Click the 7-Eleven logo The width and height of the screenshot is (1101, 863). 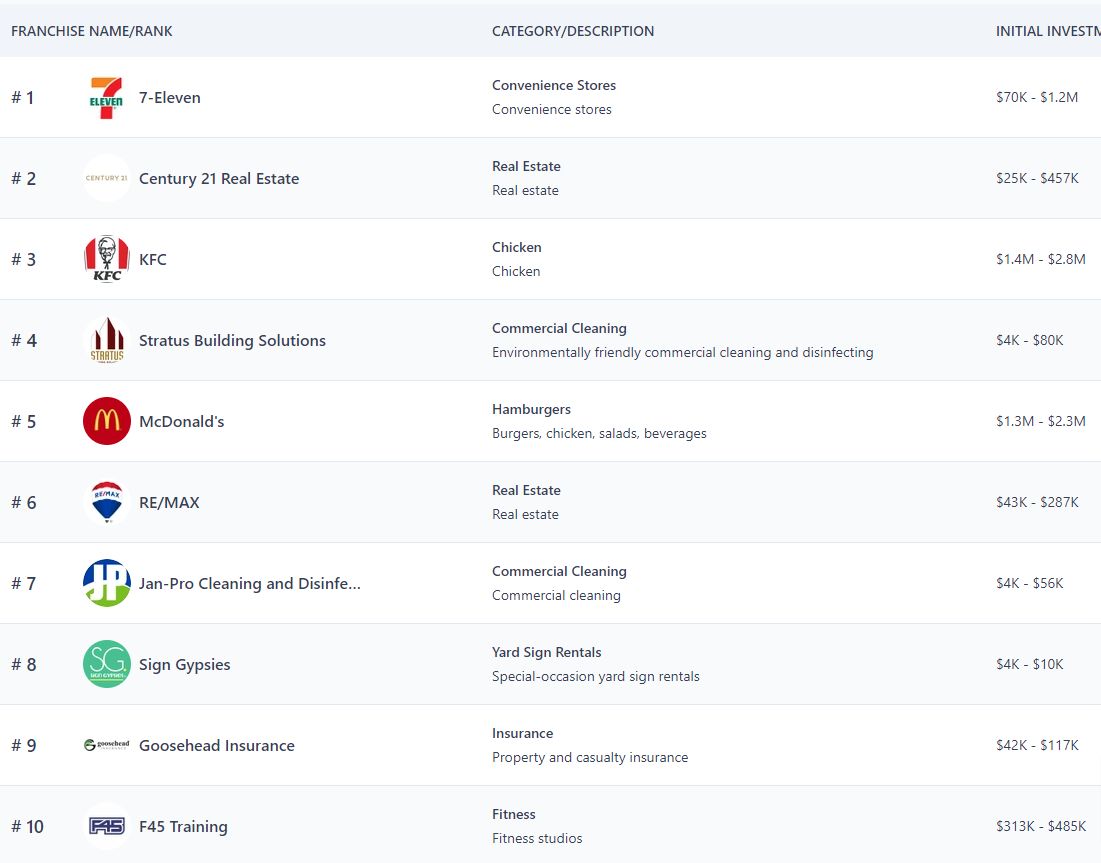pyautogui.click(x=107, y=98)
